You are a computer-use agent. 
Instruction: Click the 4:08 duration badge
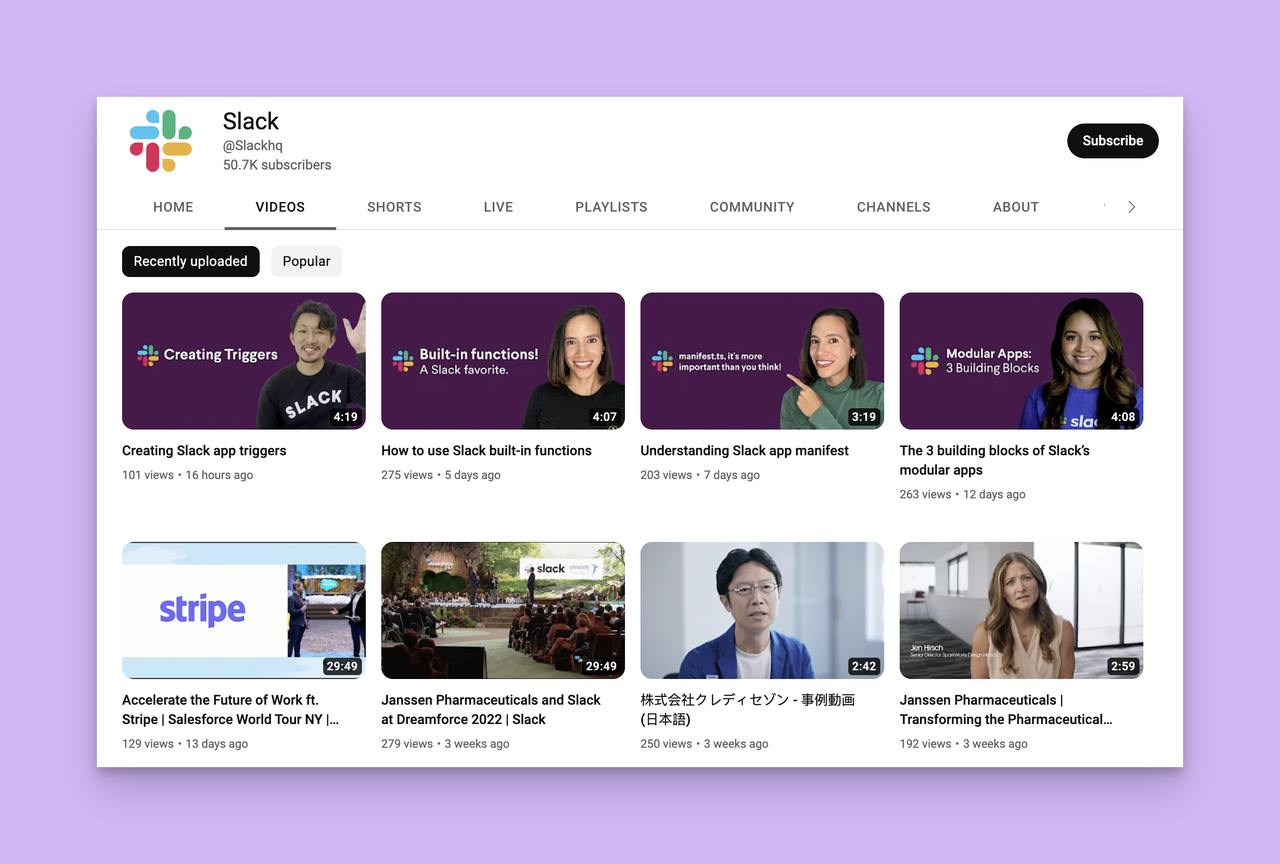(x=1123, y=417)
